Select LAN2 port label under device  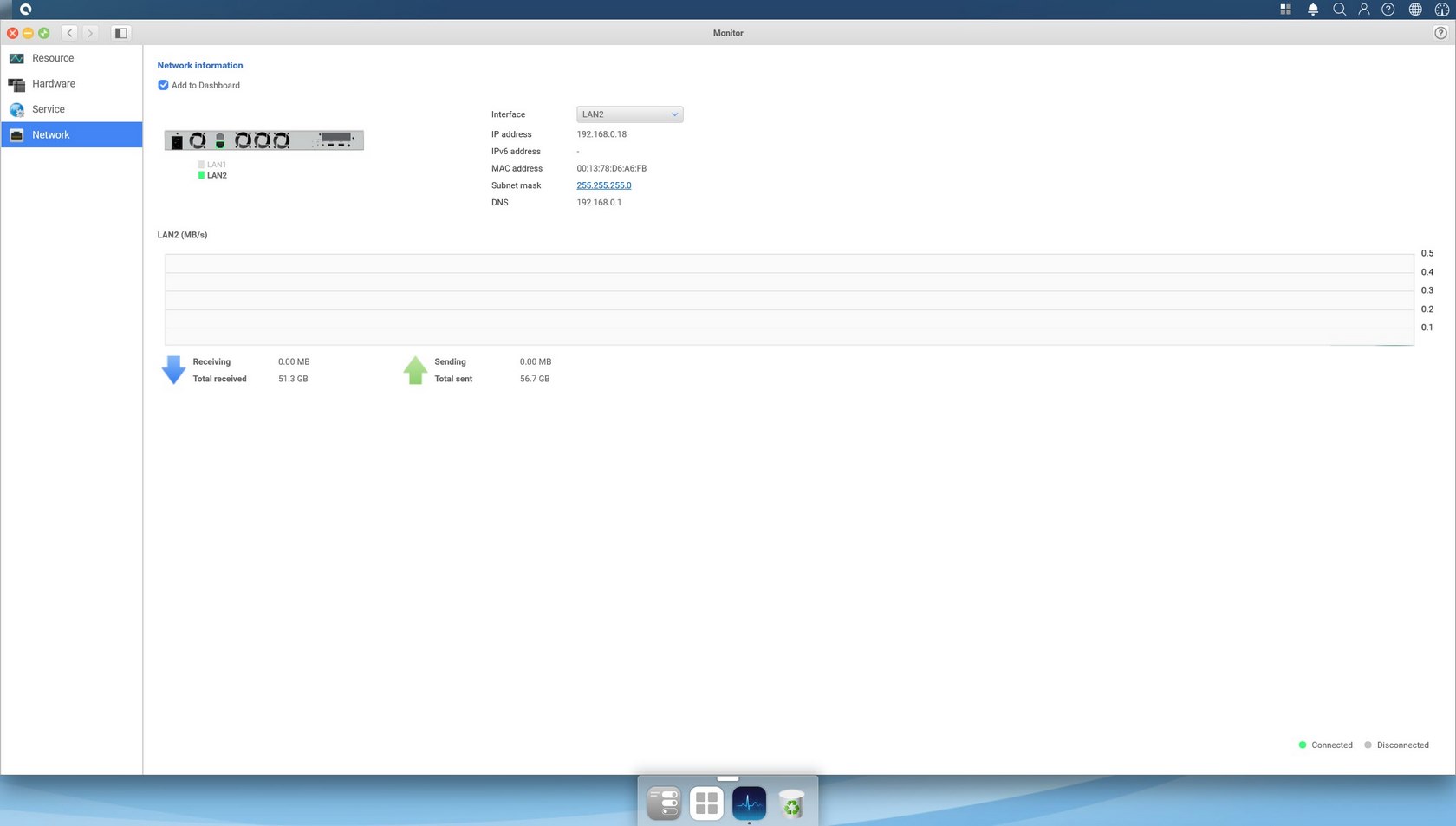point(217,175)
